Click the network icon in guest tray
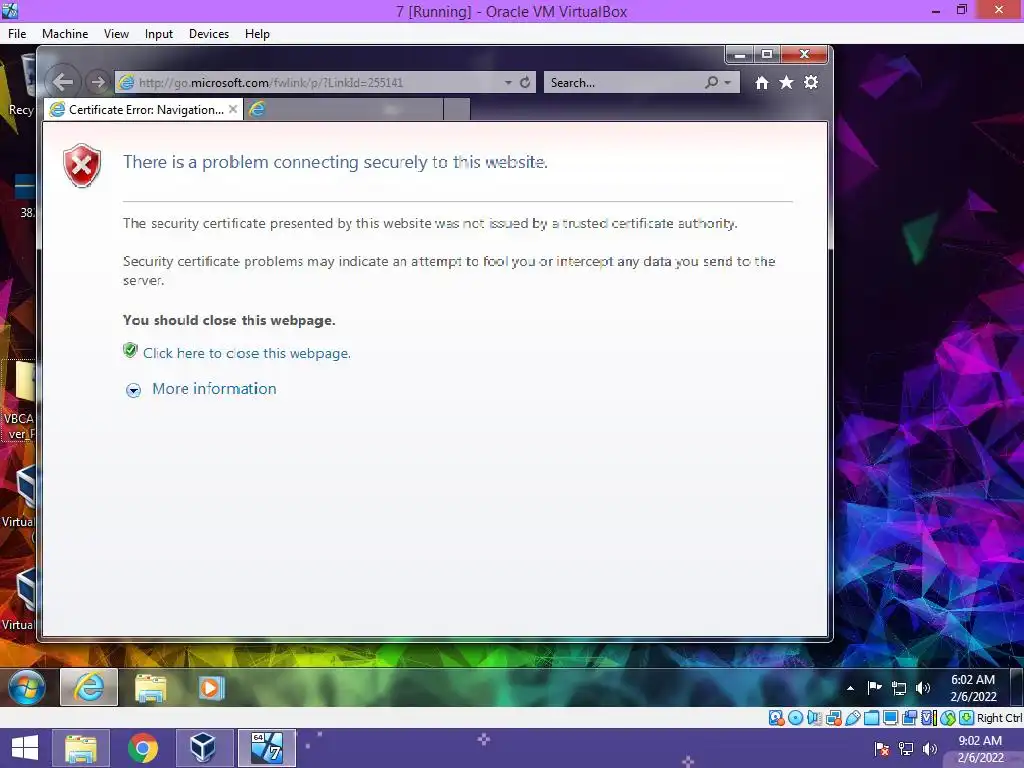Screen dimensions: 1024x768 [899, 688]
